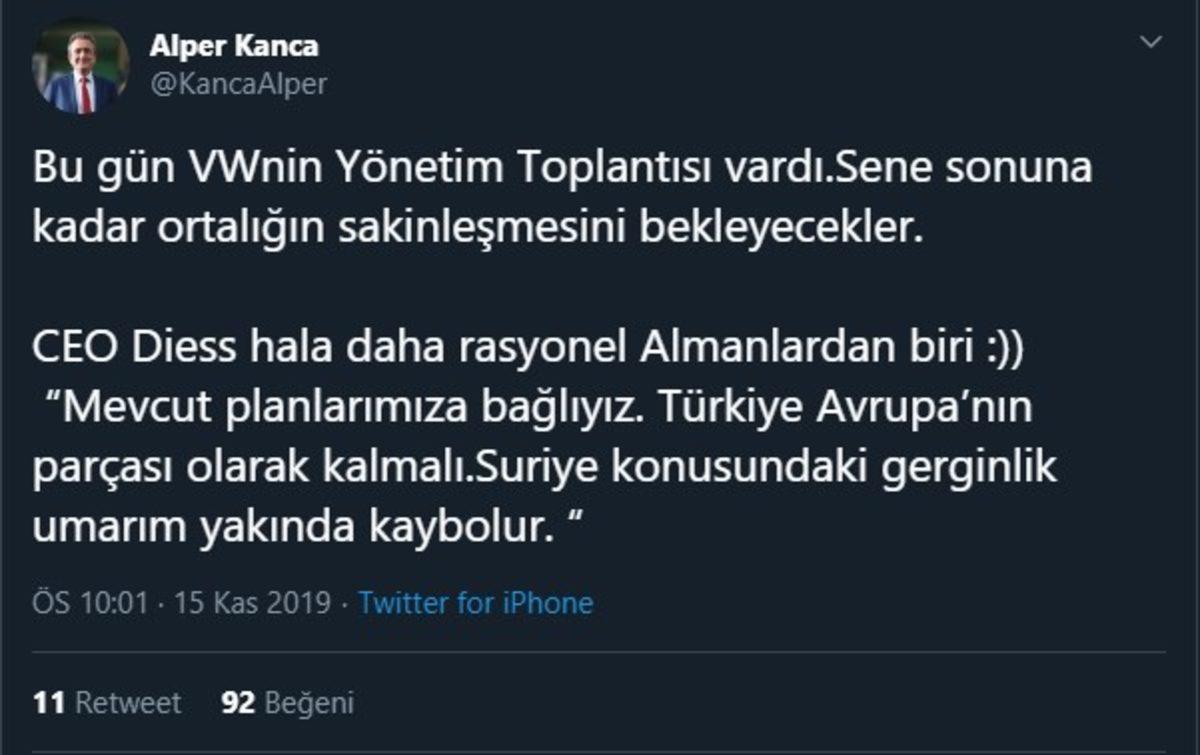Open Alper Kanca's profile via display name
The width and height of the screenshot is (1200, 755).
click(x=234, y=44)
